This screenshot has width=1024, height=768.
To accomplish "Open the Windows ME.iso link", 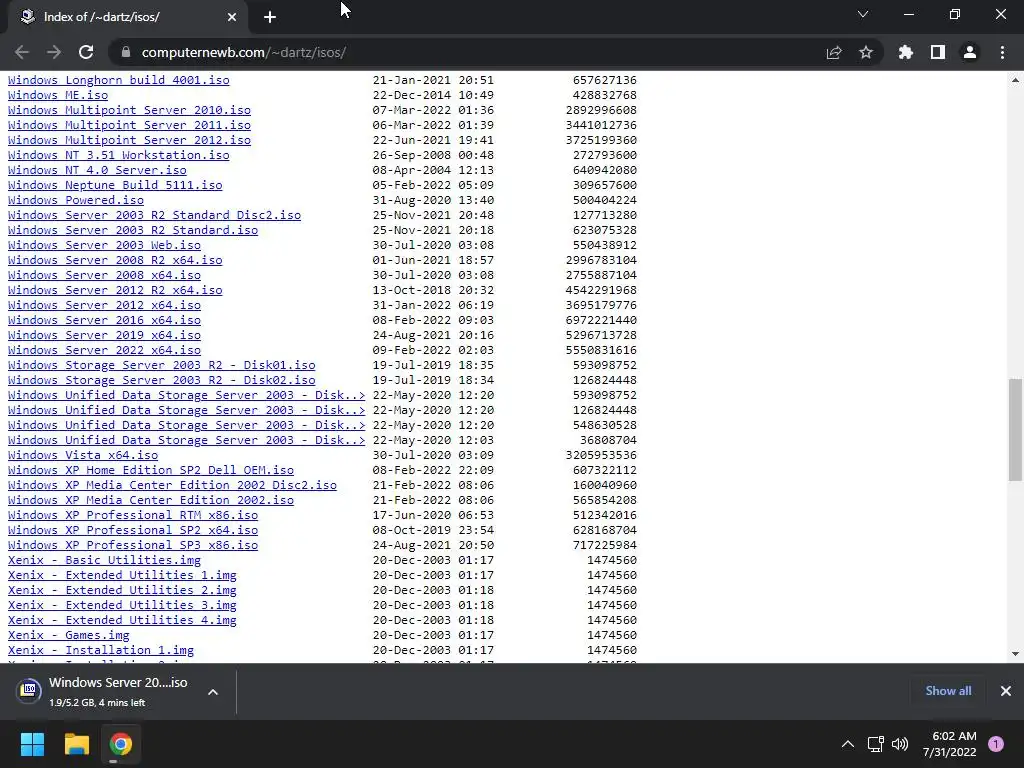I will point(58,95).
